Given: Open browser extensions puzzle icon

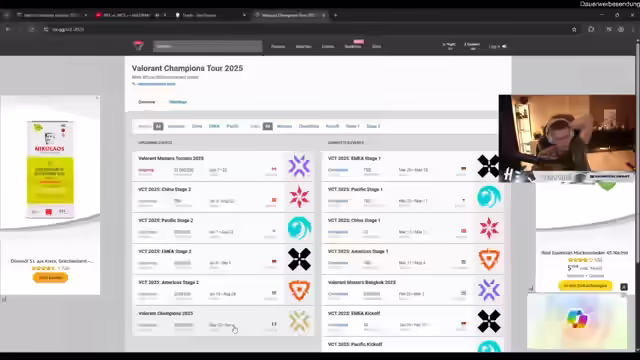Looking at the screenshot, I should point(591,29).
